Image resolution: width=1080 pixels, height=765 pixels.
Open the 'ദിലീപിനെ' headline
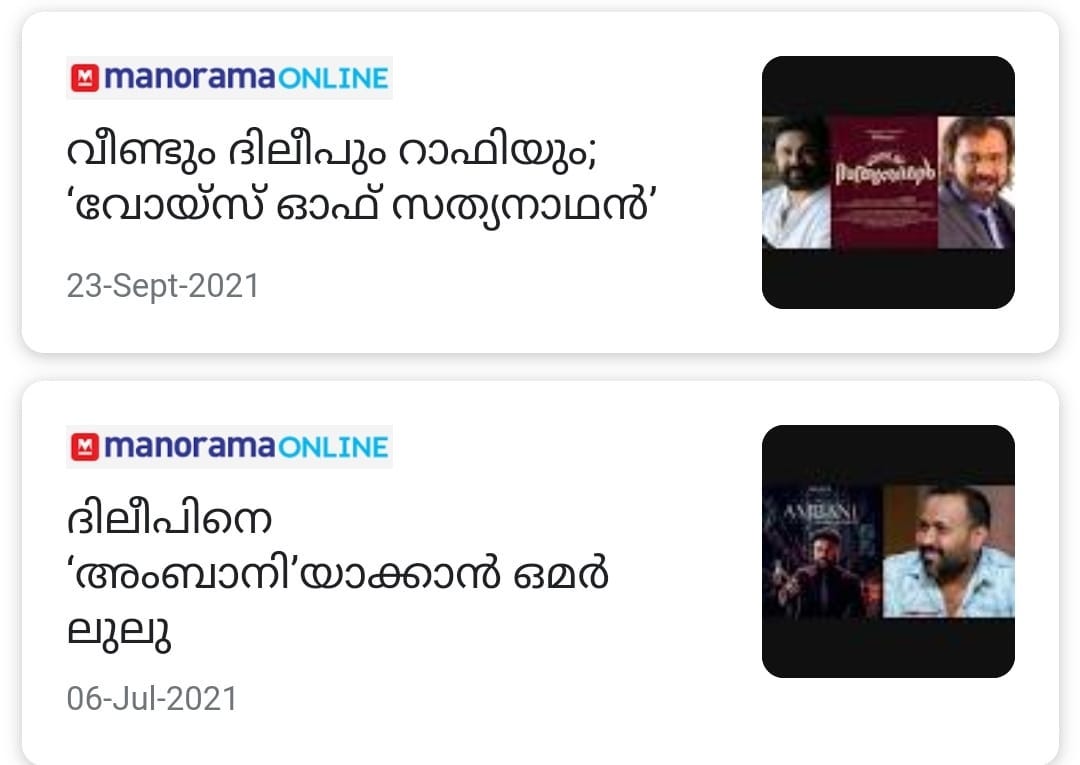[x=169, y=519]
